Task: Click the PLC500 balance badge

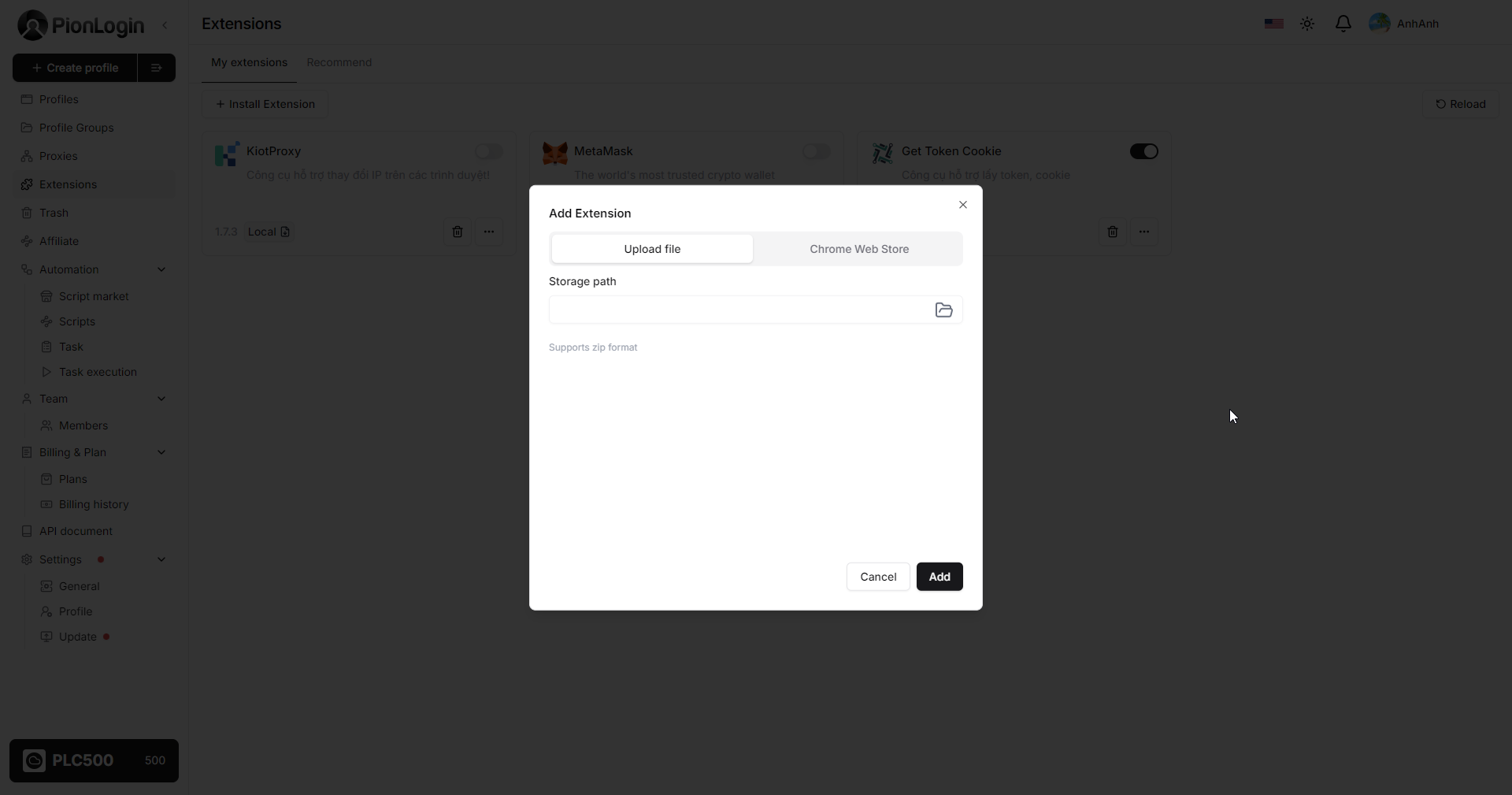Action: [x=94, y=760]
